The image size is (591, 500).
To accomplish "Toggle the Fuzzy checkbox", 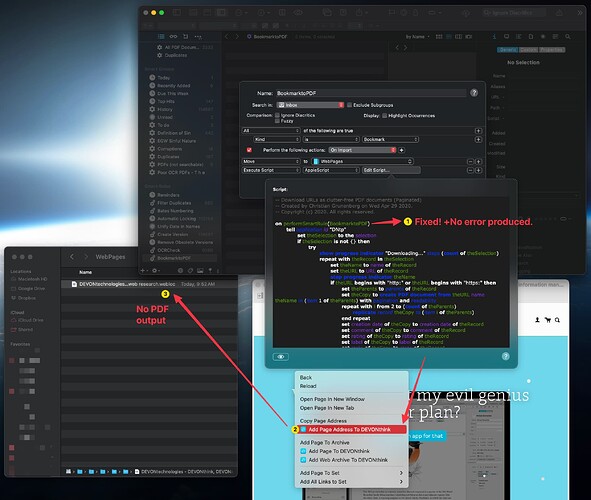I will 277,121.
